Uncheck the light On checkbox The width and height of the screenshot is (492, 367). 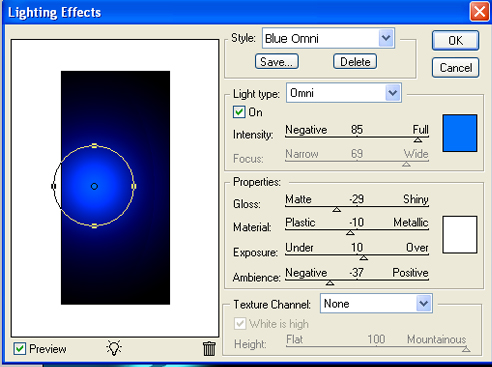point(239,112)
